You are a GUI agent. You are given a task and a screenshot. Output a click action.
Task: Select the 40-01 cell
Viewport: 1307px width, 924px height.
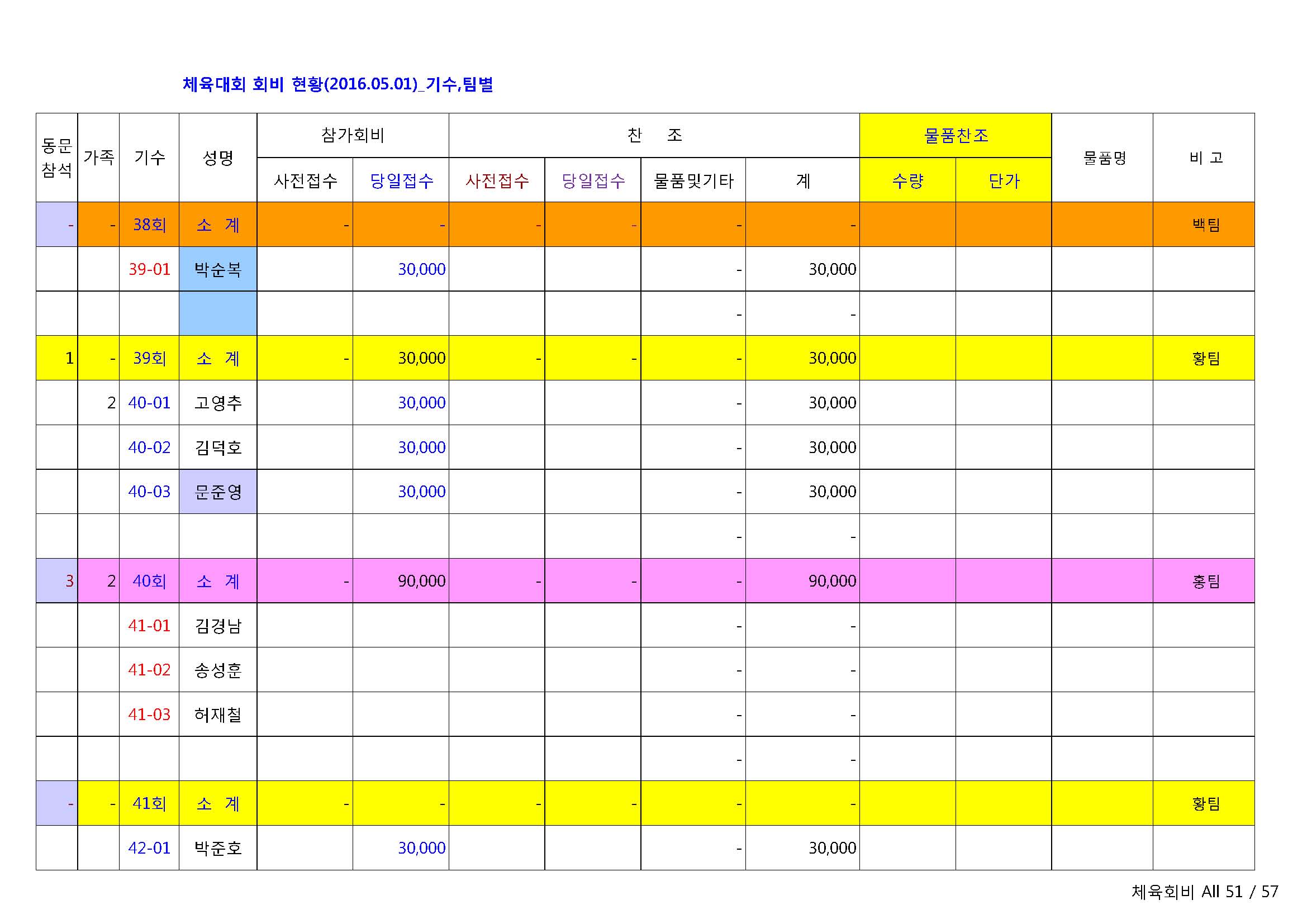149,403
